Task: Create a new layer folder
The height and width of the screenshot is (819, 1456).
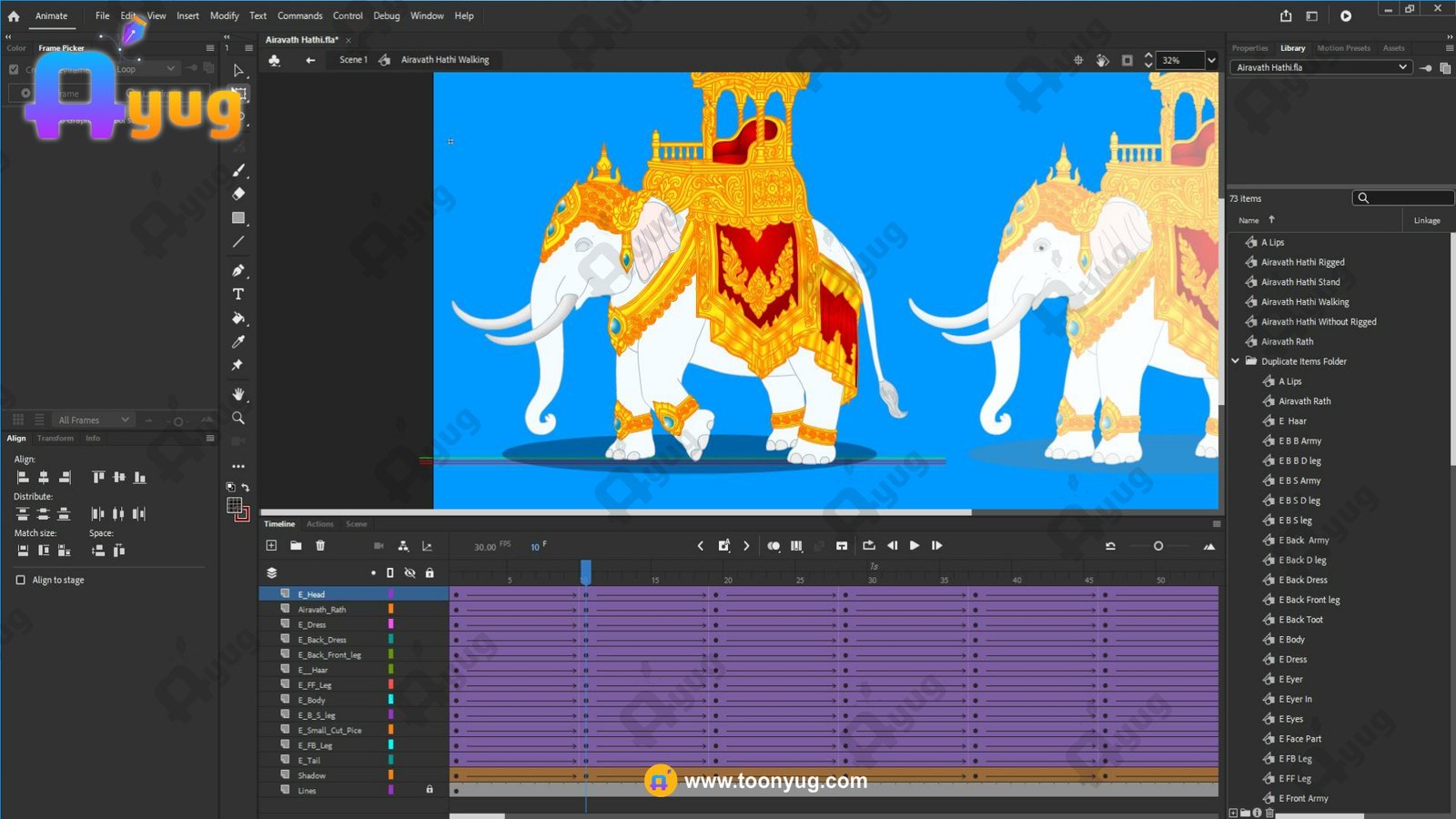Action: [296, 545]
